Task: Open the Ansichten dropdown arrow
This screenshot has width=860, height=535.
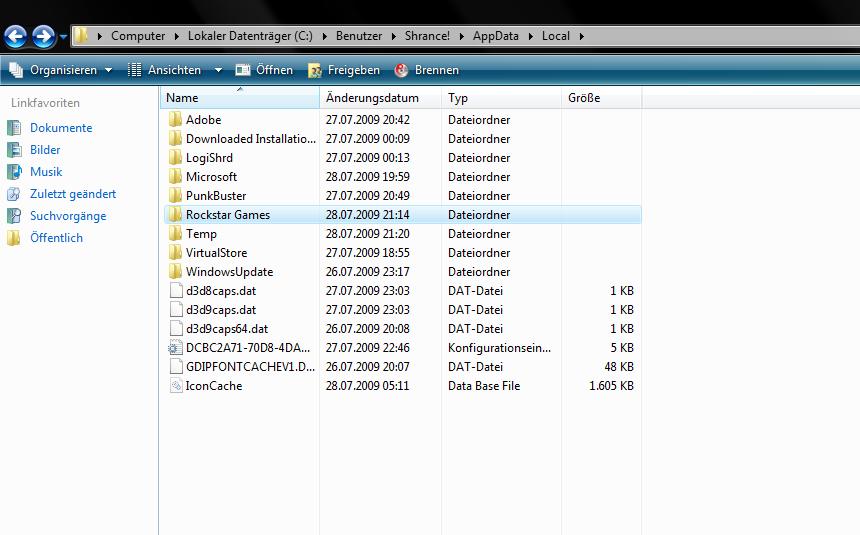Action: (x=218, y=70)
